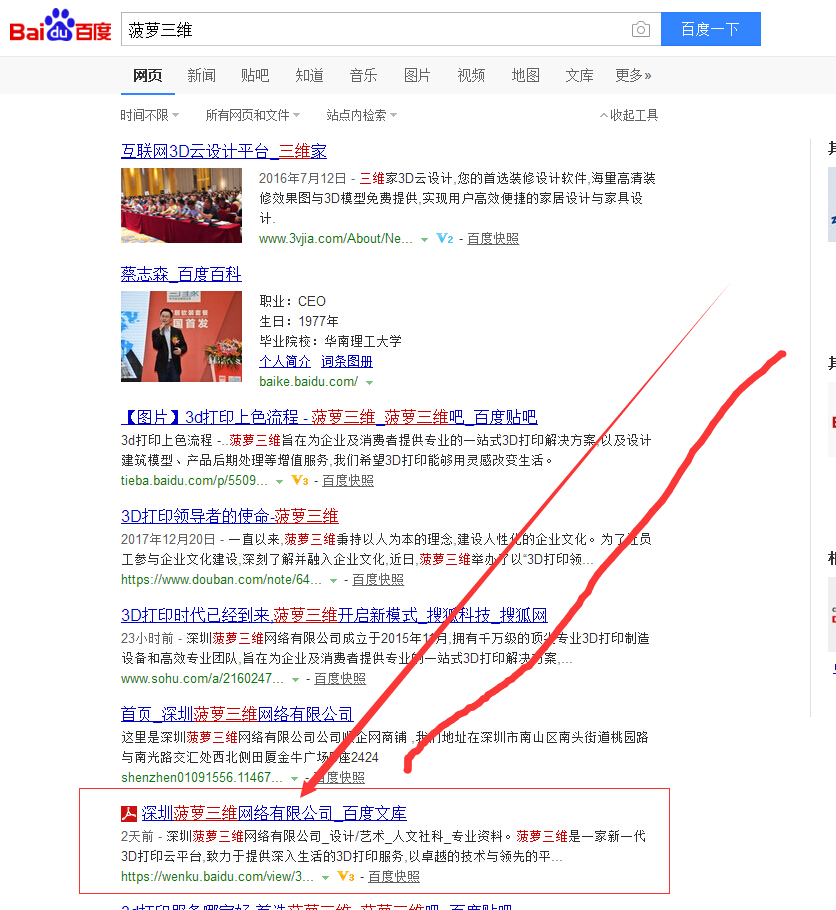Open 百度快照 for the wenku result
The image size is (836, 910).
coord(394,876)
